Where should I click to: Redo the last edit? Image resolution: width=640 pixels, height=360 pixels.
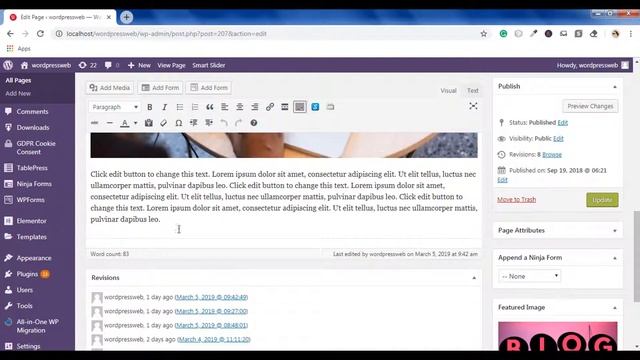click(x=238, y=123)
